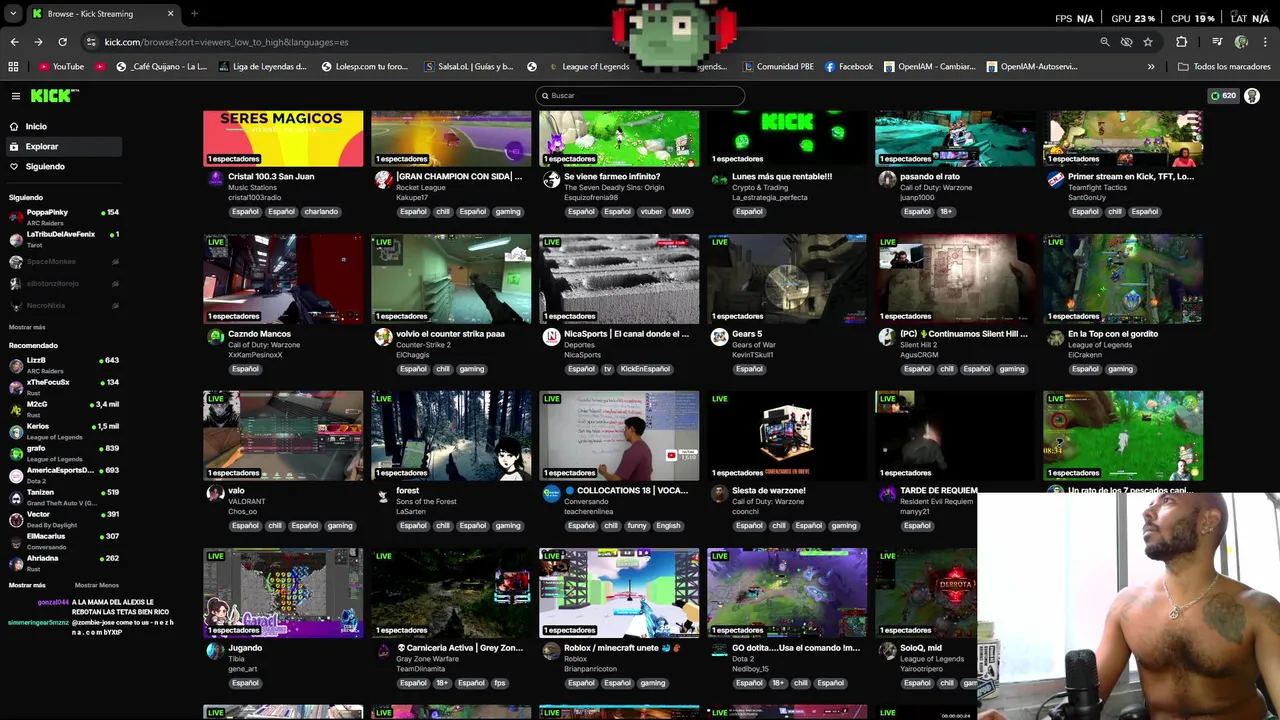The width and height of the screenshot is (1280, 720).
Task: Click the Buscar search field
Action: pos(640,96)
